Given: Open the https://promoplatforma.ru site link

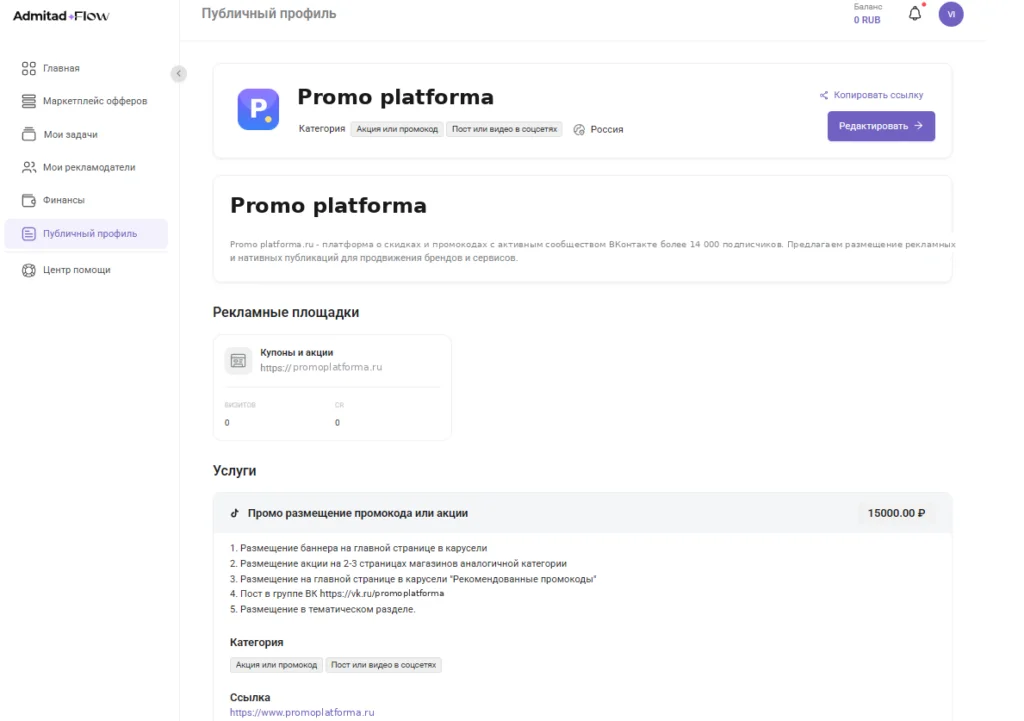Looking at the screenshot, I should (x=321, y=367).
